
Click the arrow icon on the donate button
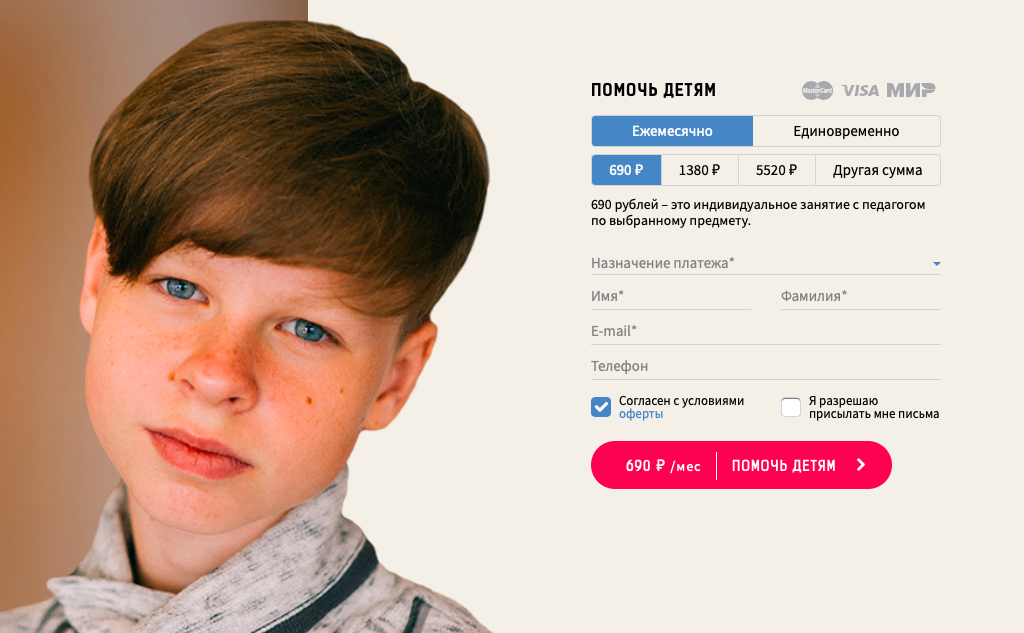pyautogui.click(x=861, y=464)
